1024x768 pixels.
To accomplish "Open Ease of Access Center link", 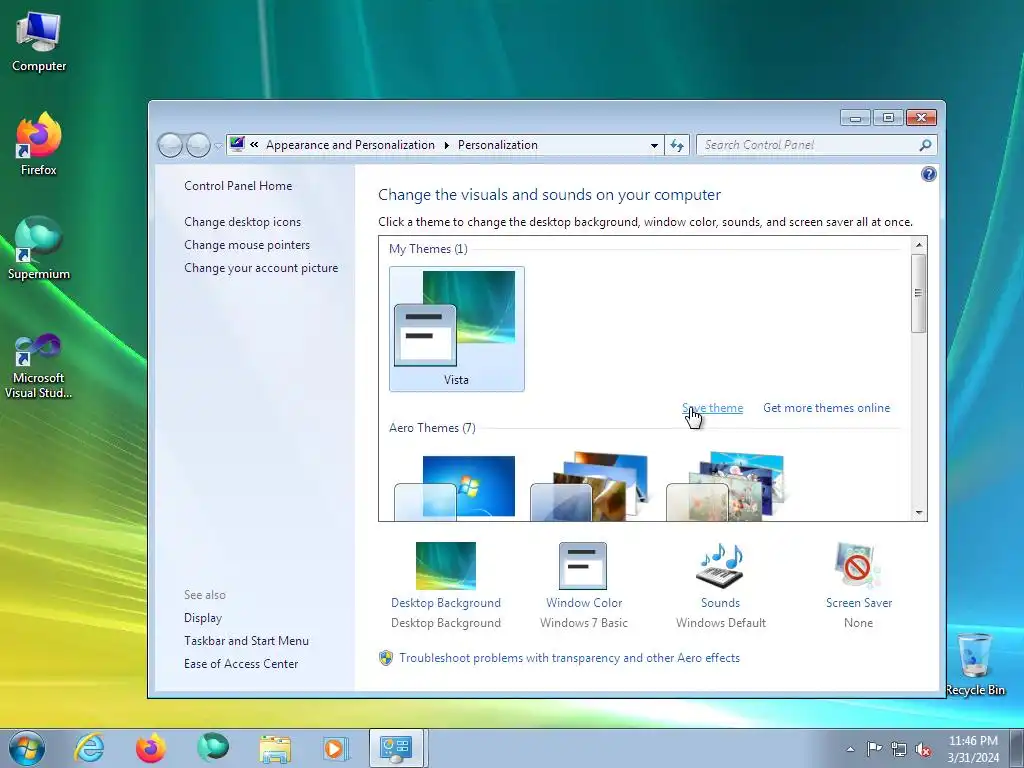I will pyautogui.click(x=240, y=664).
